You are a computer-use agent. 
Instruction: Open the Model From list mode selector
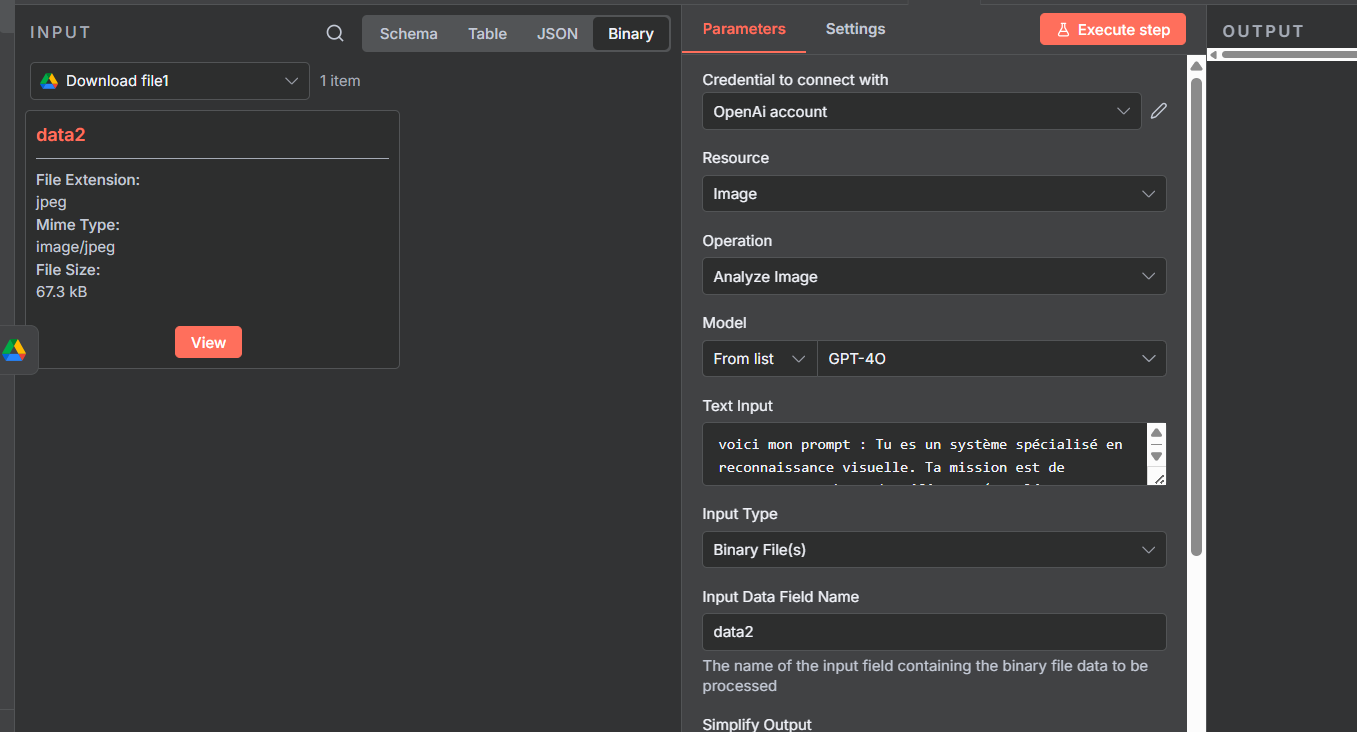(759, 359)
